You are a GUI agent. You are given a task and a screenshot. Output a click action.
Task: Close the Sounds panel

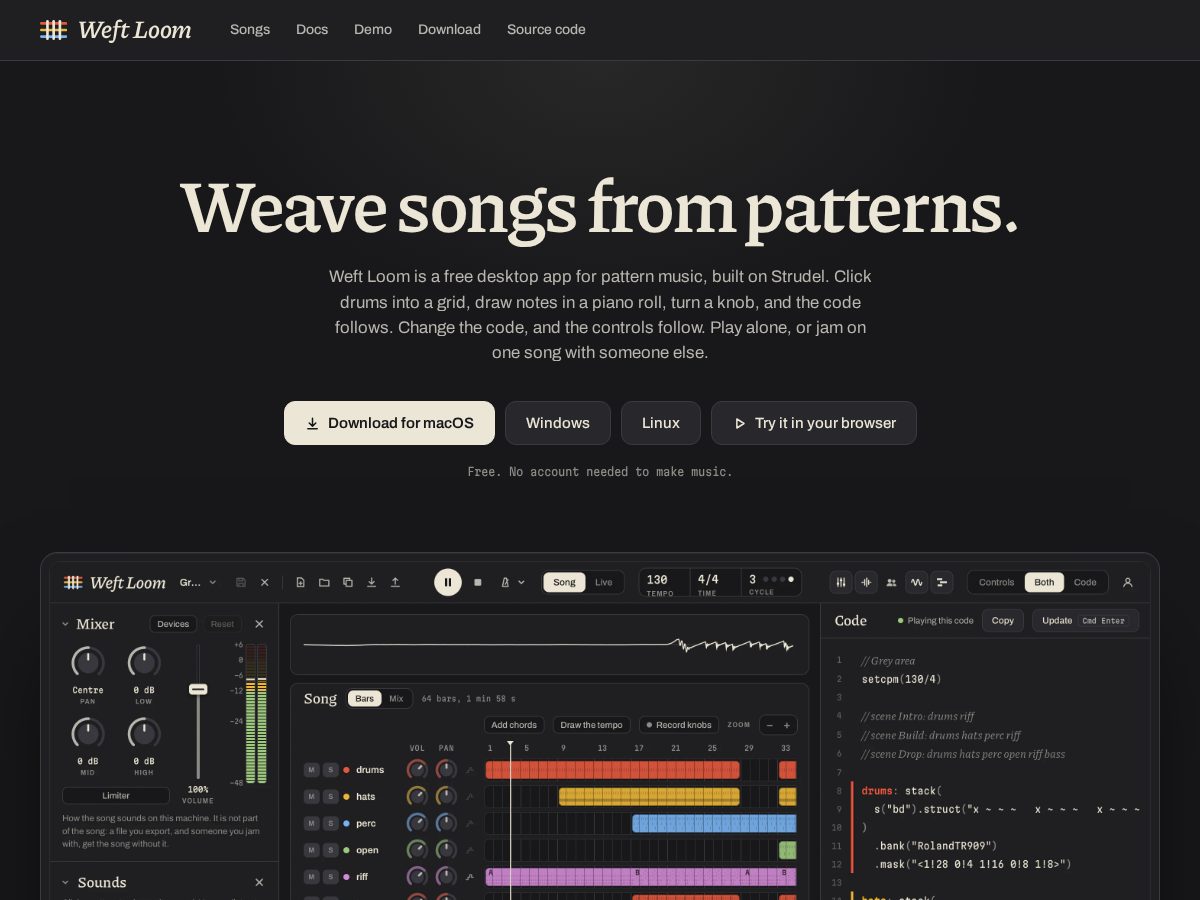pos(259,882)
